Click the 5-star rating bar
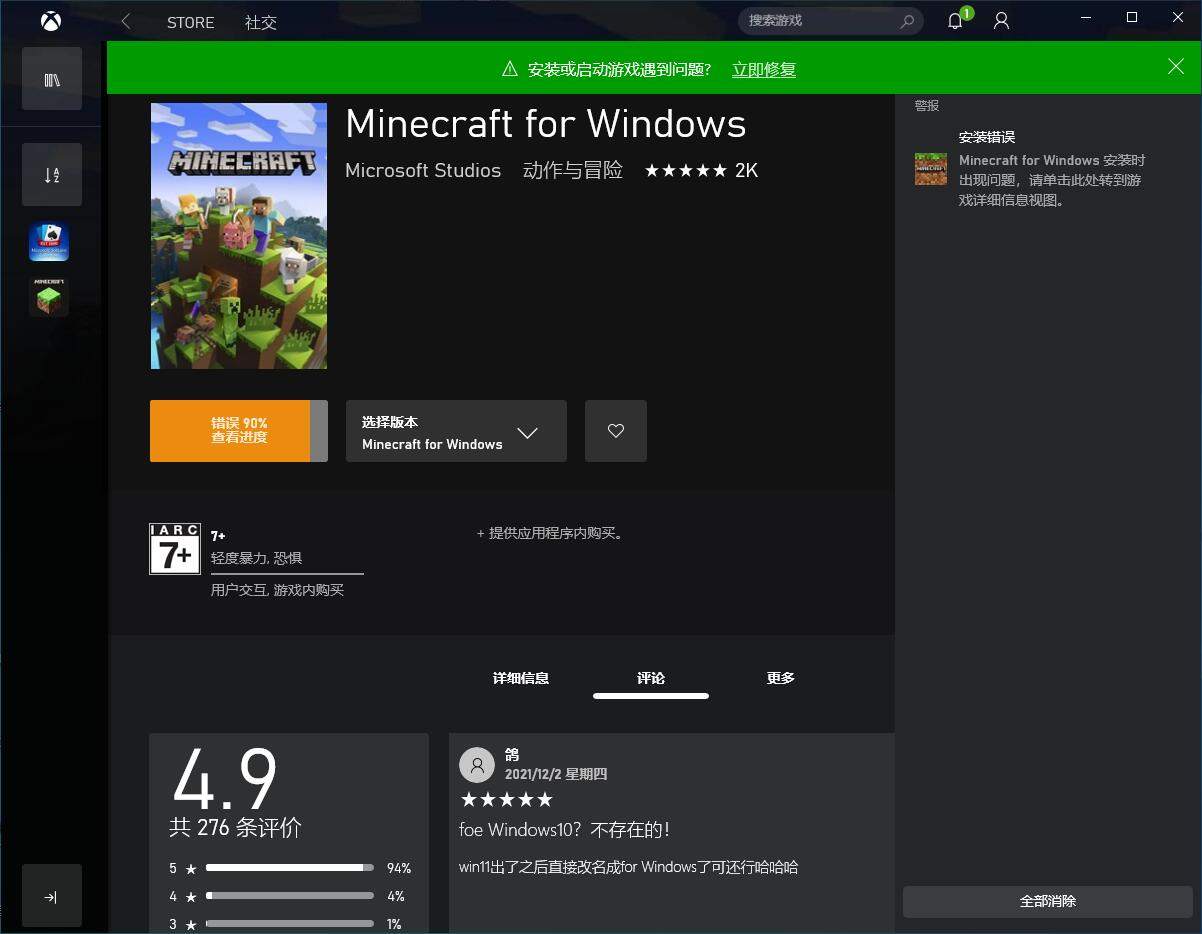The image size is (1202, 934). tap(290, 868)
